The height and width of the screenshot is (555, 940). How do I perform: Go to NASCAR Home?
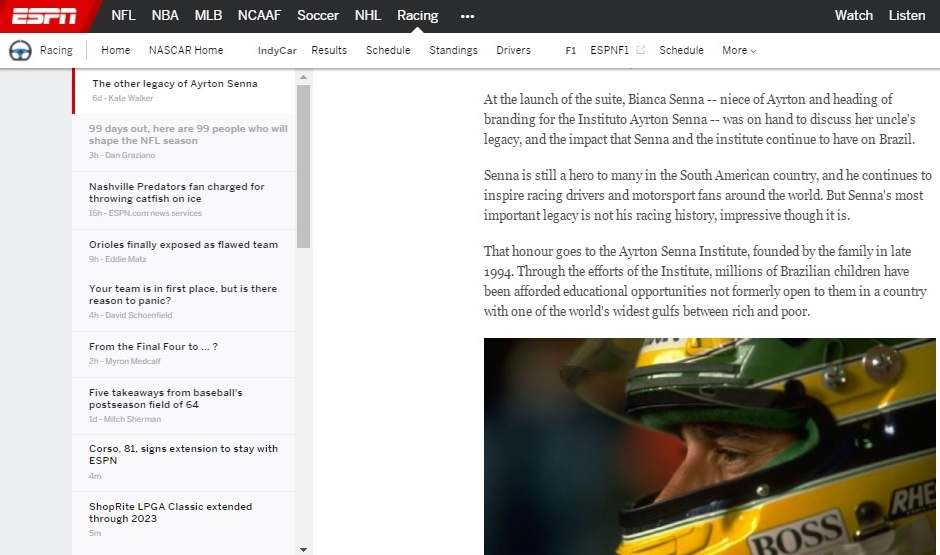click(186, 50)
